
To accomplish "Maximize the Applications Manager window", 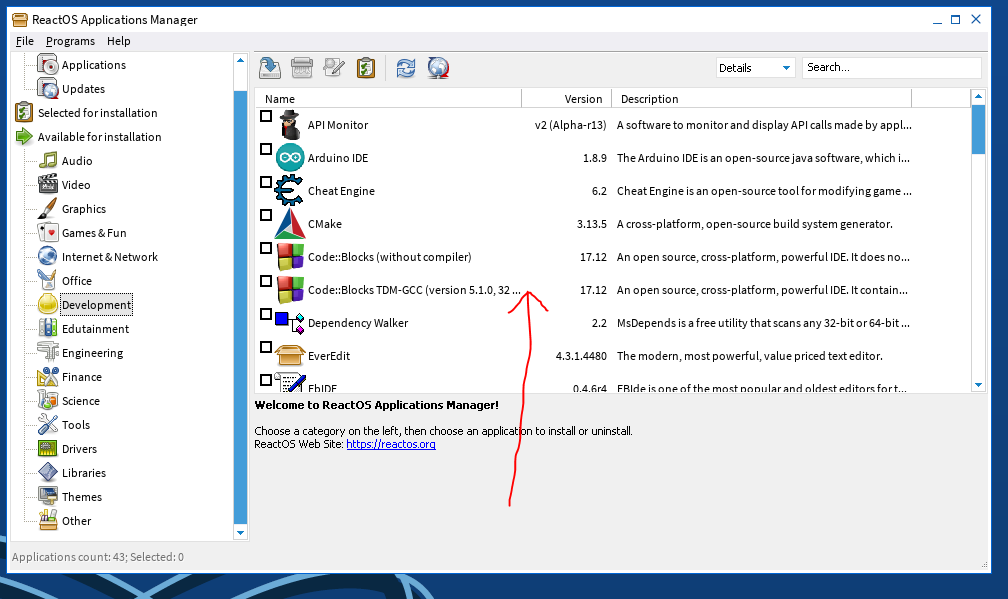I will pos(956,20).
